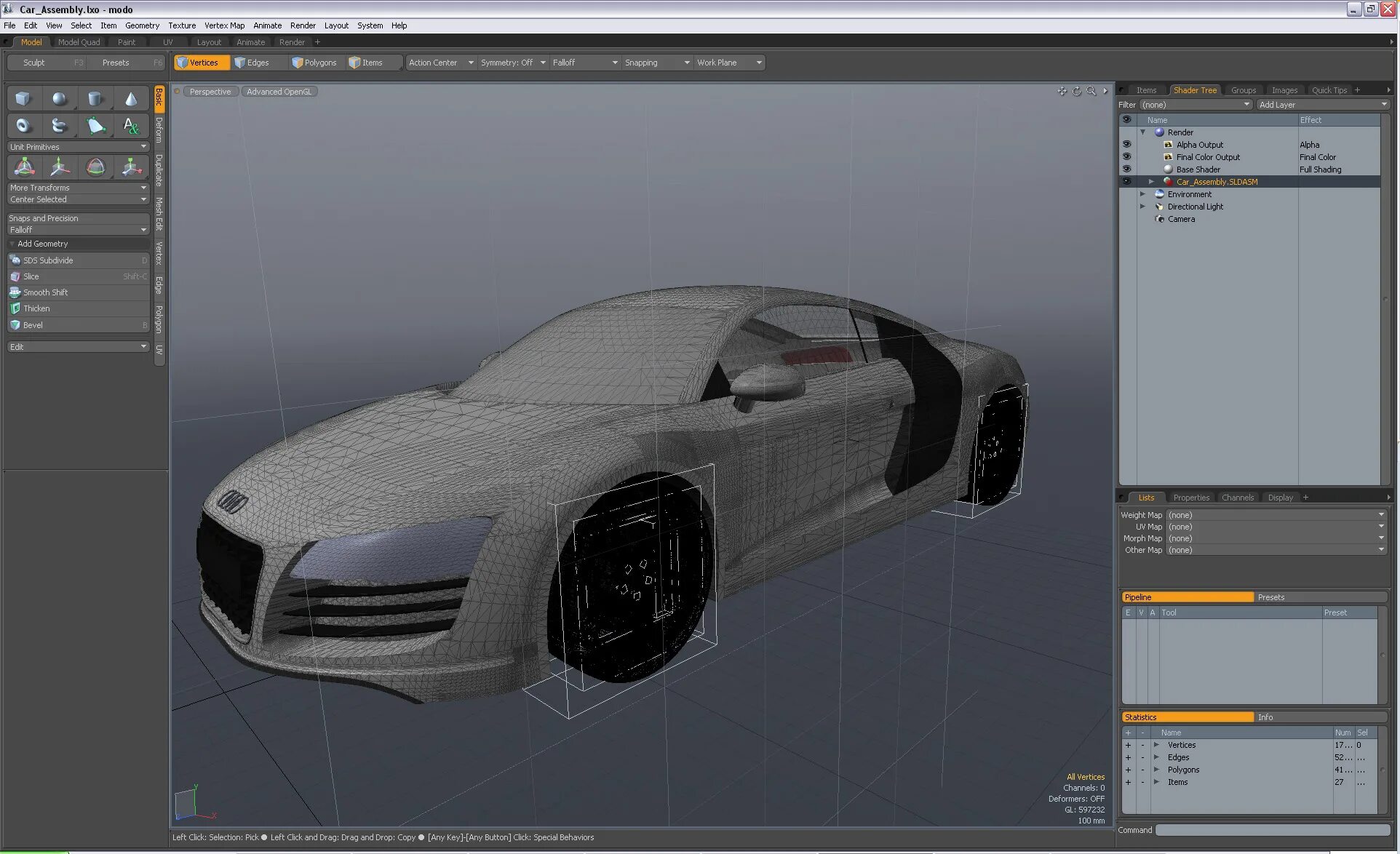Click the Smooth Shift tool
This screenshot has width=1400, height=854.
click(x=78, y=292)
